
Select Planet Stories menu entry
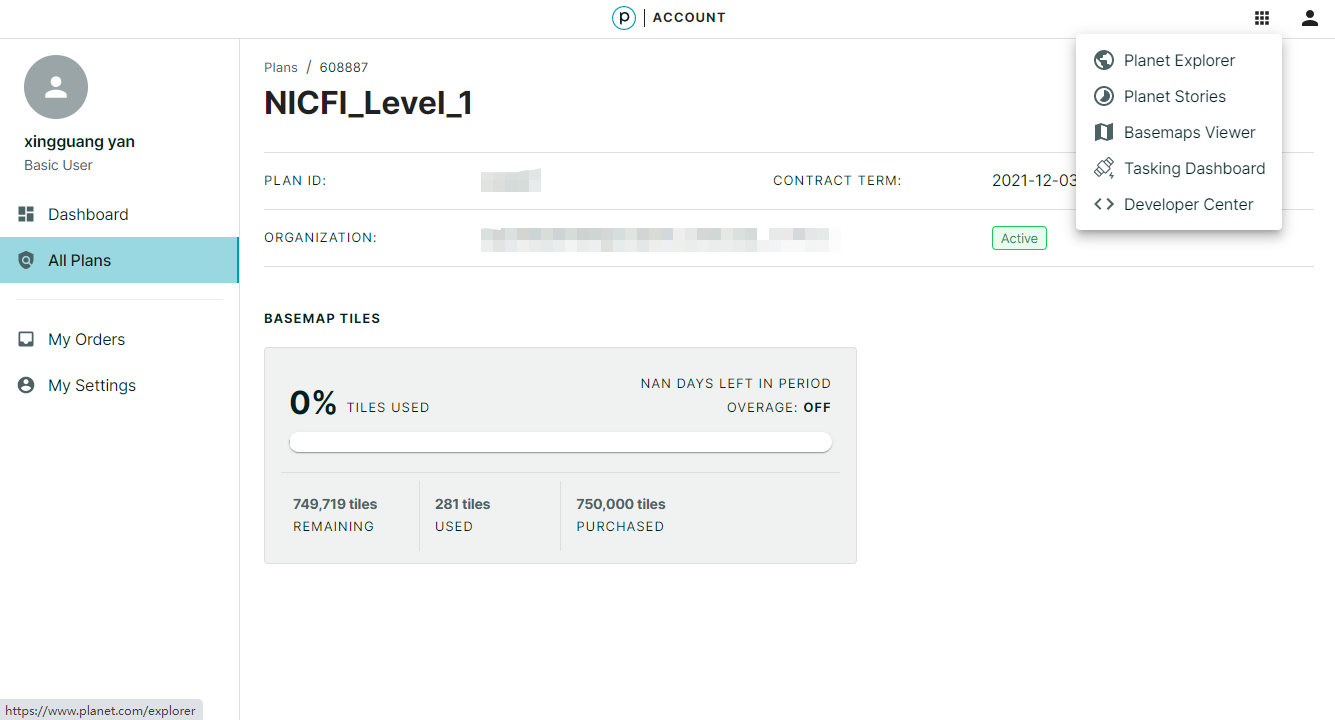[x=1179, y=96]
